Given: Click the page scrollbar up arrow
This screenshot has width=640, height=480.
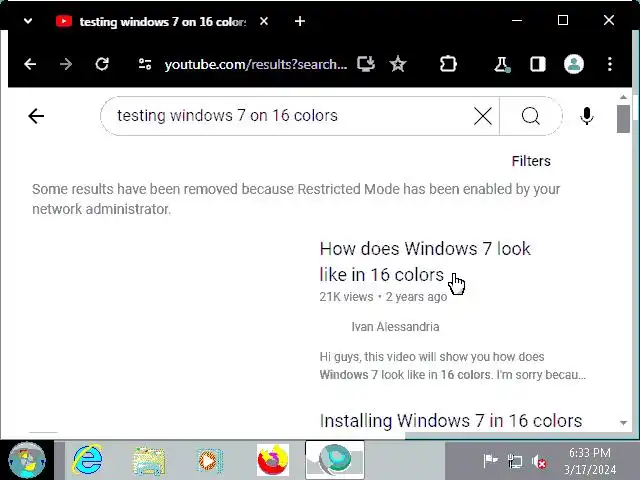Looking at the screenshot, I should 623,97.
